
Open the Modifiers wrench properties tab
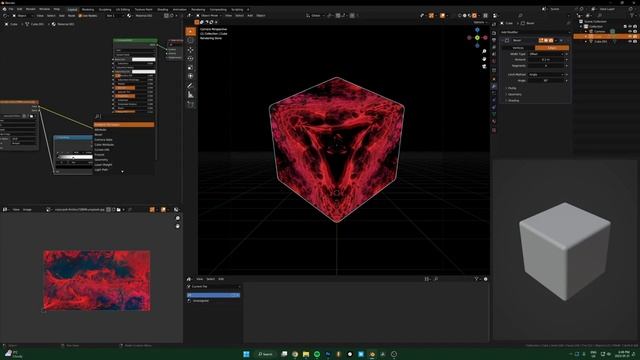(494, 87)
